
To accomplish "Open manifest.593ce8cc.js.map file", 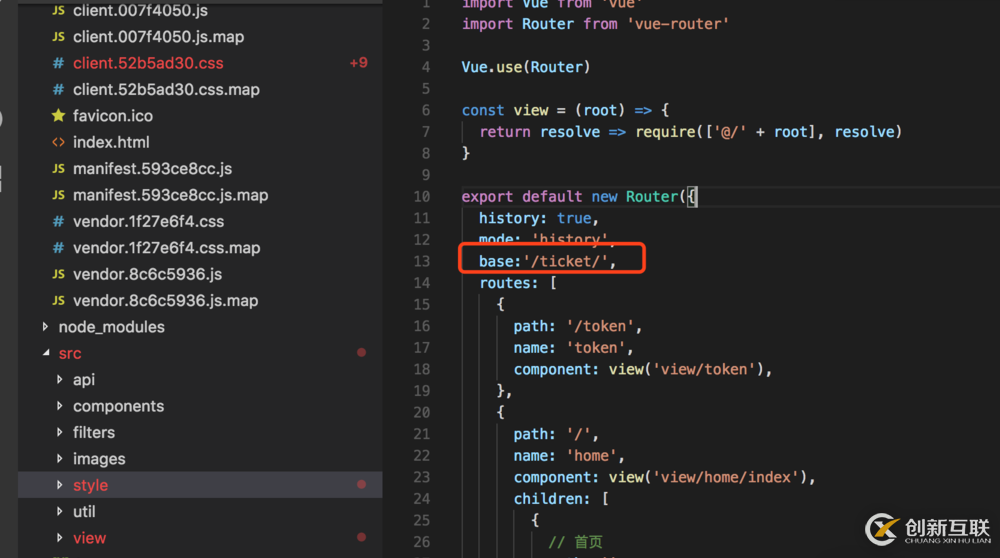I will pyautogui.click(x=170, y=195).
